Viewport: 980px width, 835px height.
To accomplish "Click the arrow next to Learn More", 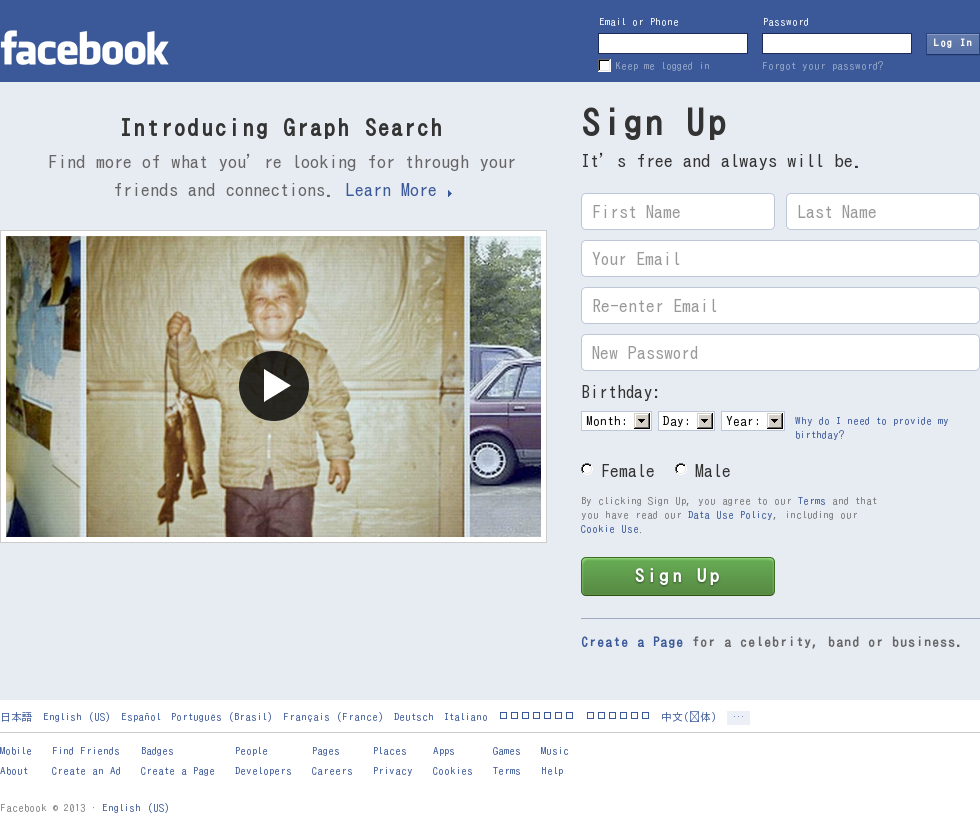I will (449, 193).
